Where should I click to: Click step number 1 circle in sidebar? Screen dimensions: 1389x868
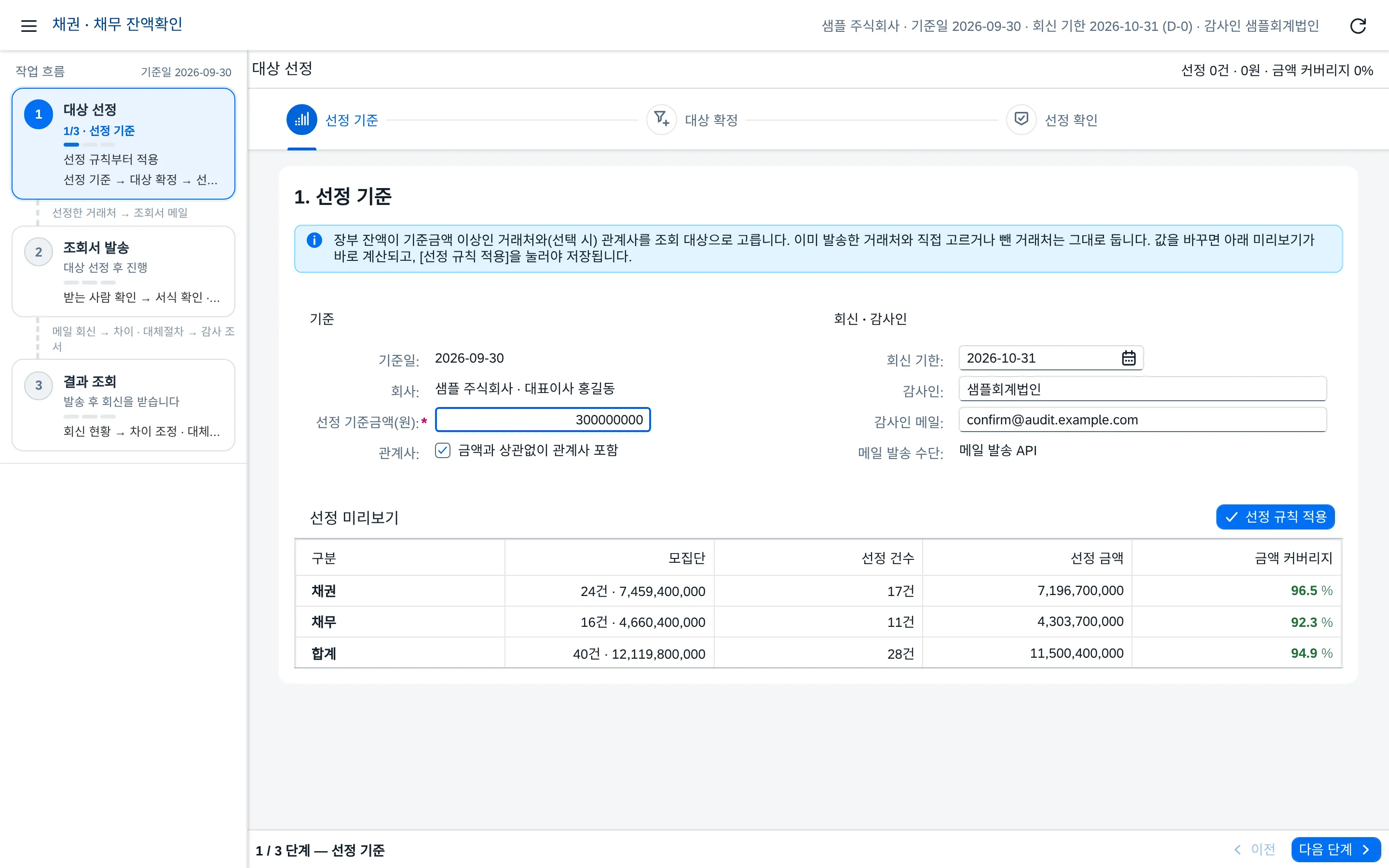(39, 114)
